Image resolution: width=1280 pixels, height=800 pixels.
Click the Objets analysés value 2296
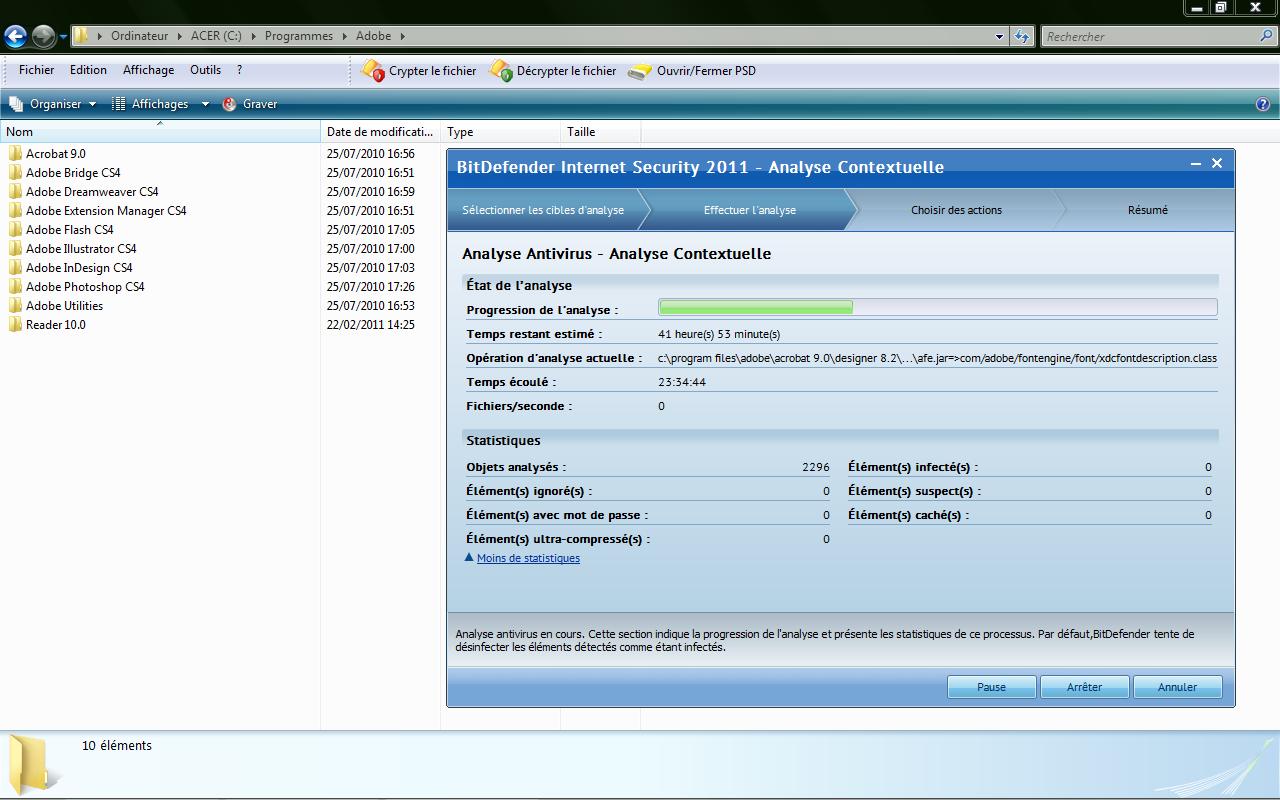click(x=816, y=467)
